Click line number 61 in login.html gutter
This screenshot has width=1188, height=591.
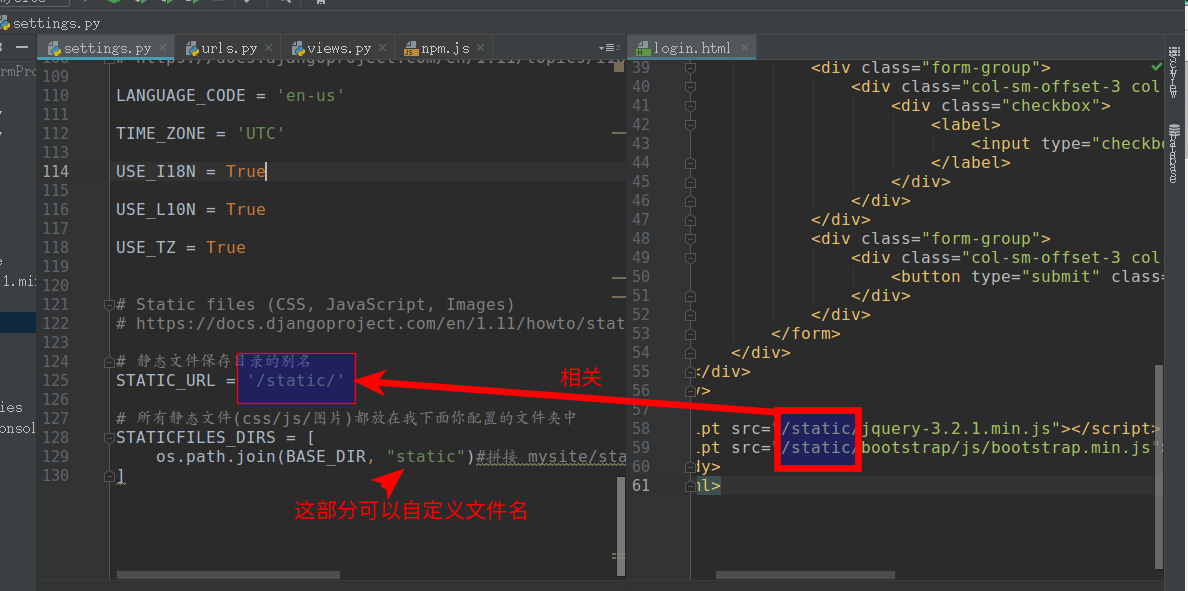click(641, 485)
